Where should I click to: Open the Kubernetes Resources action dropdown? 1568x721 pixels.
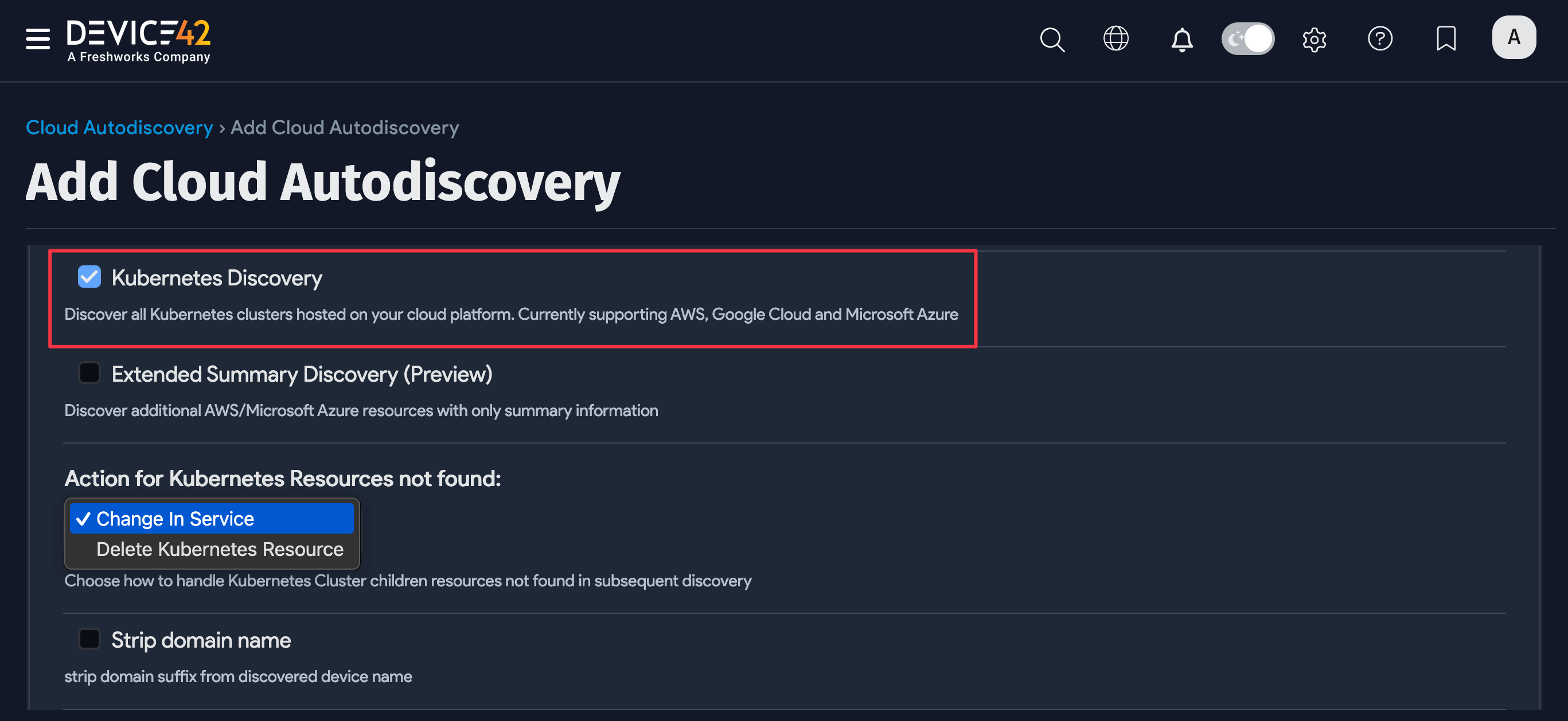click(x=212, y=518)
